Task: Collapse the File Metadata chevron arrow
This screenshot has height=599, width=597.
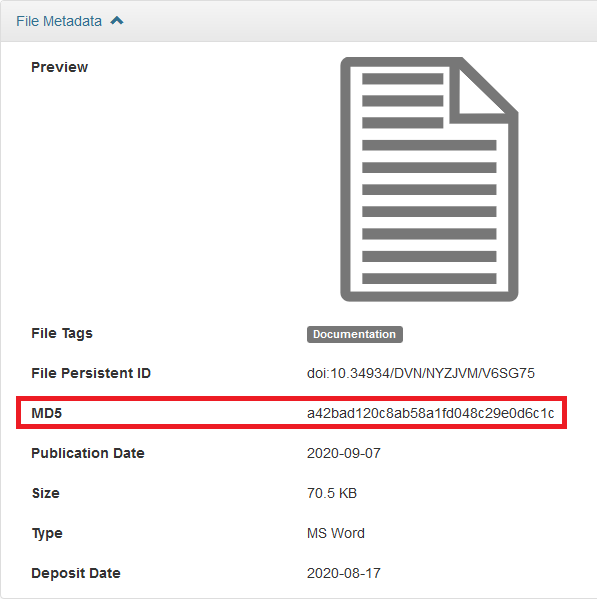Action: [117, 21]
